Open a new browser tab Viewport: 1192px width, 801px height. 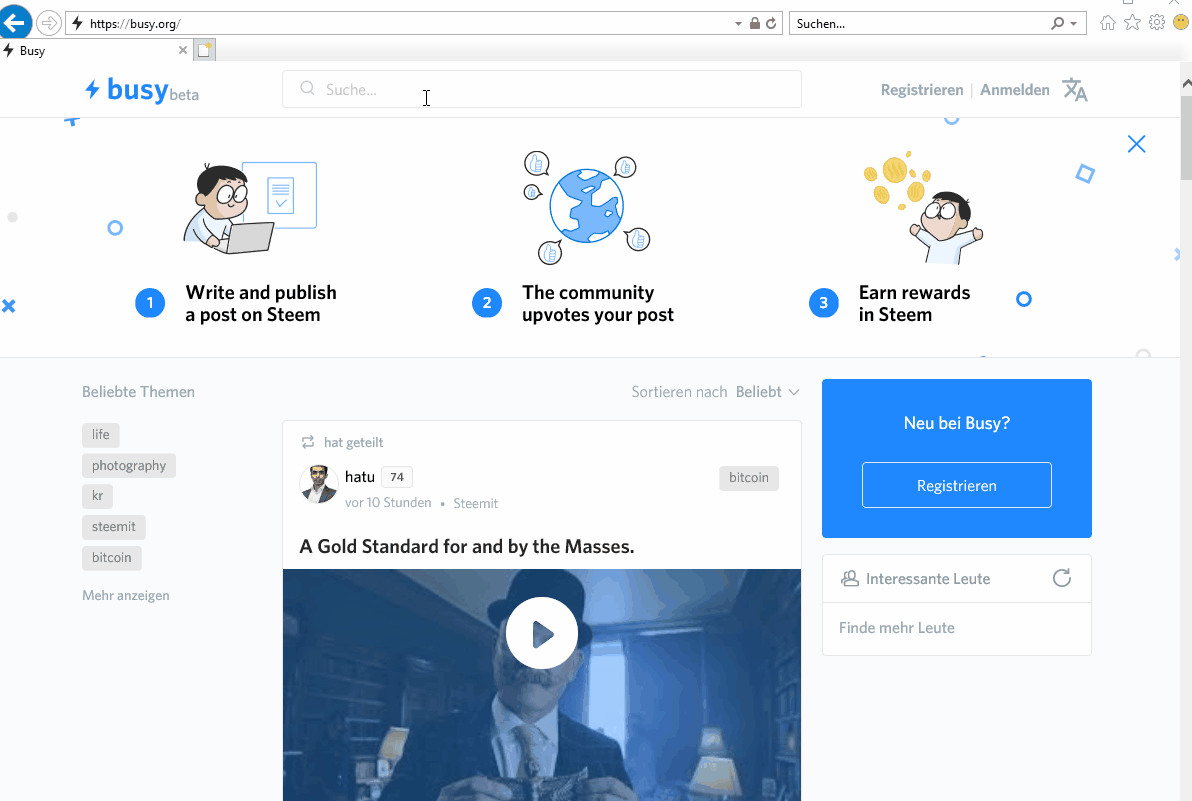click(x=204, y=50)
